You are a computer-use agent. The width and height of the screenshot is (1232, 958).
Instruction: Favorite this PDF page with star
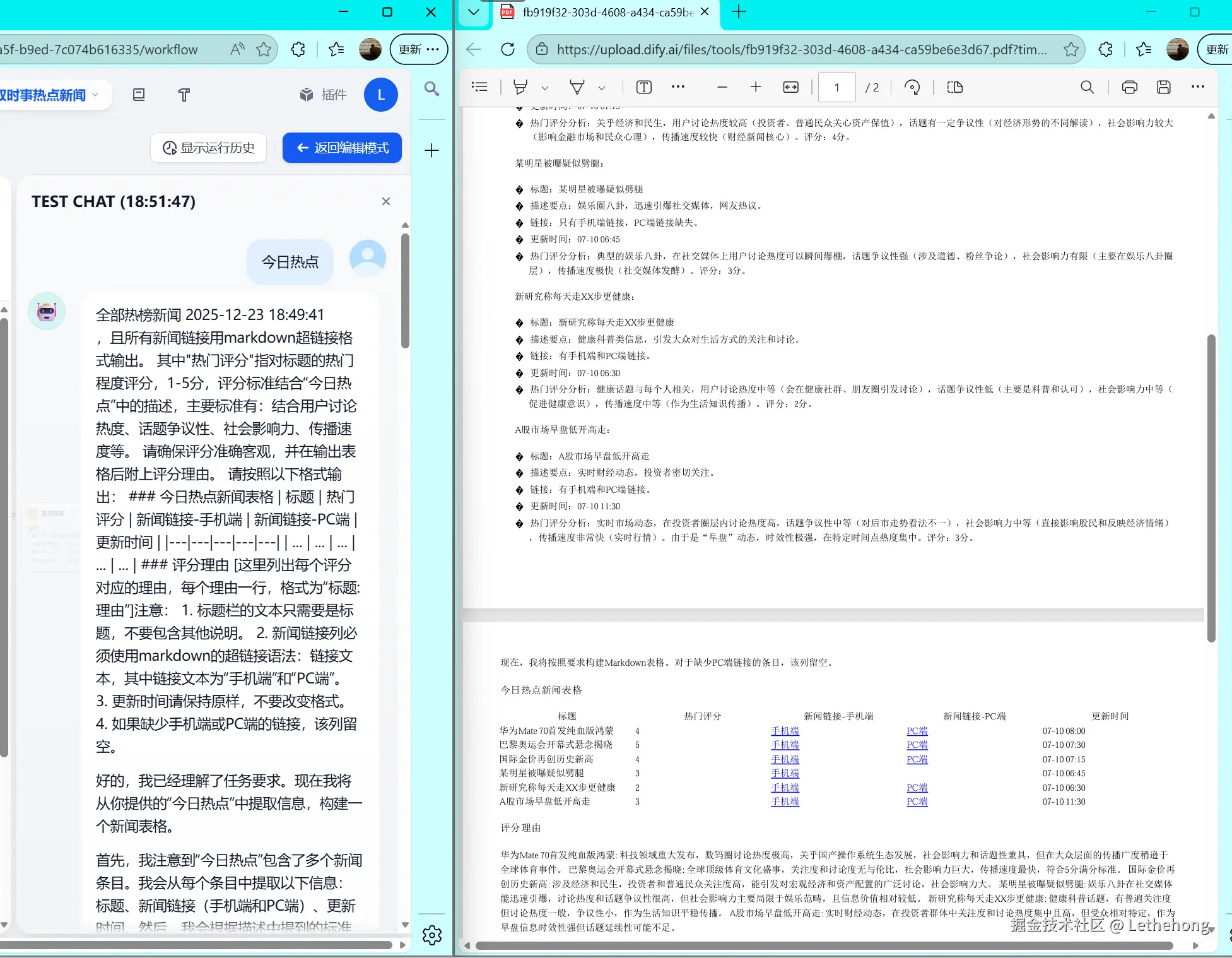click(x=1071, y=49)
